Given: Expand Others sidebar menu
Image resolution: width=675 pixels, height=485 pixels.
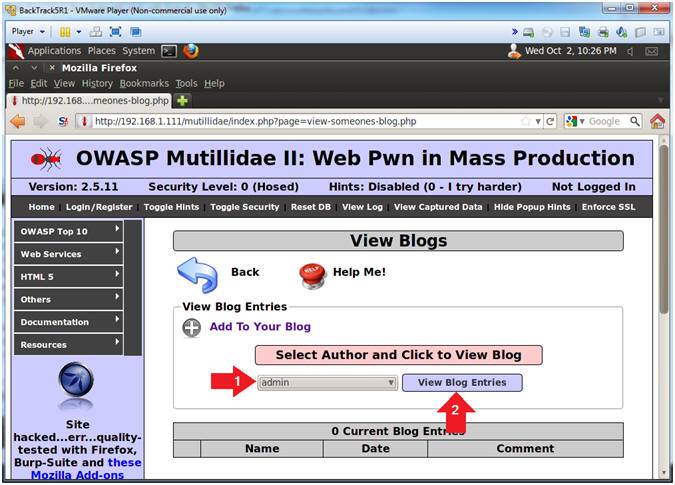Looking at the screenshot, I should [x=68, y=299].
